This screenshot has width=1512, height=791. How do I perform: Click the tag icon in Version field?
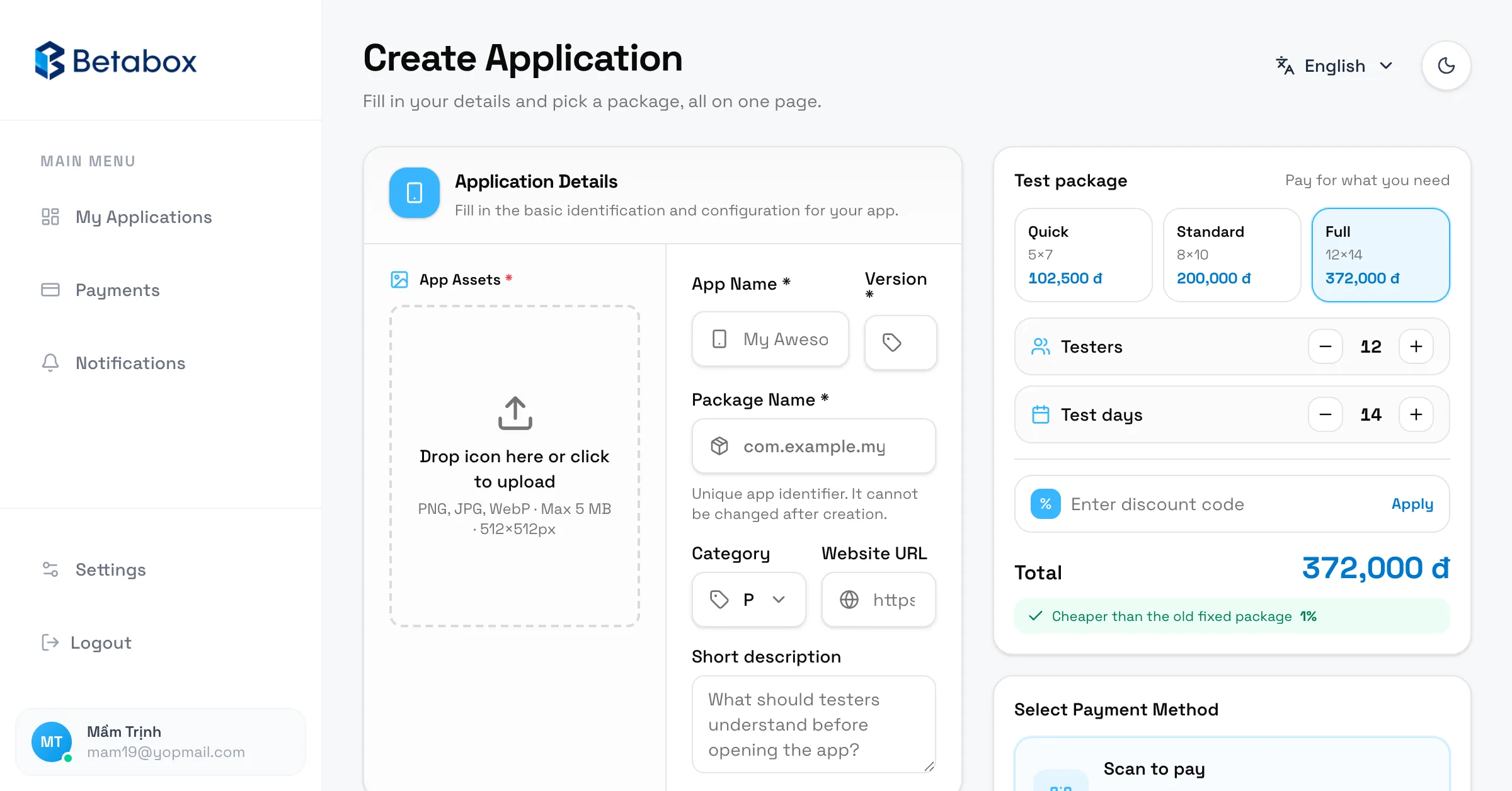coord(892,343)
